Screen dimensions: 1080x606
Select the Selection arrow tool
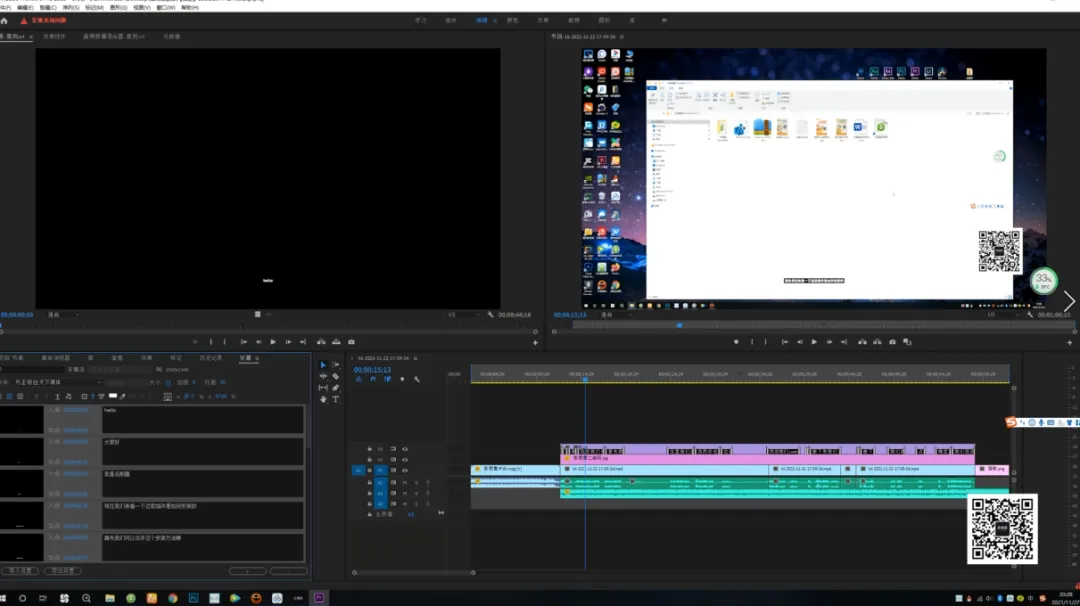point(323,365)
